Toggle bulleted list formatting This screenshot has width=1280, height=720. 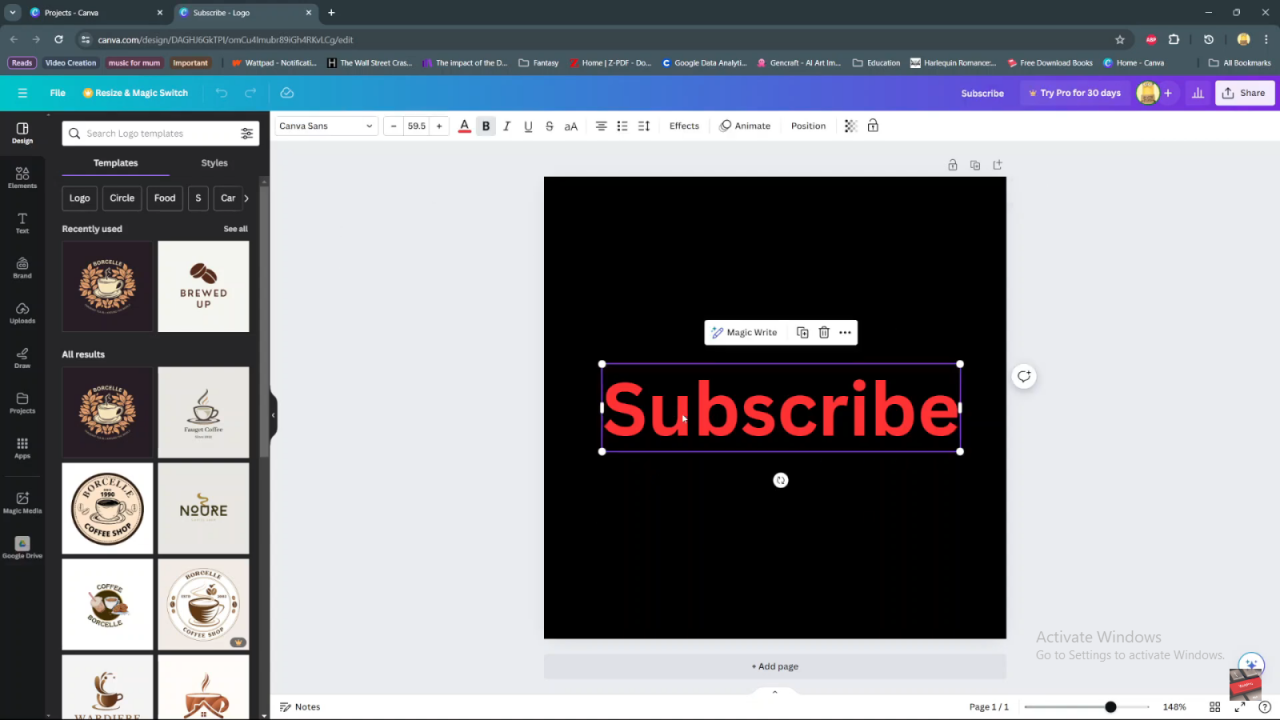pyautogui.click(x=622, y=126)
